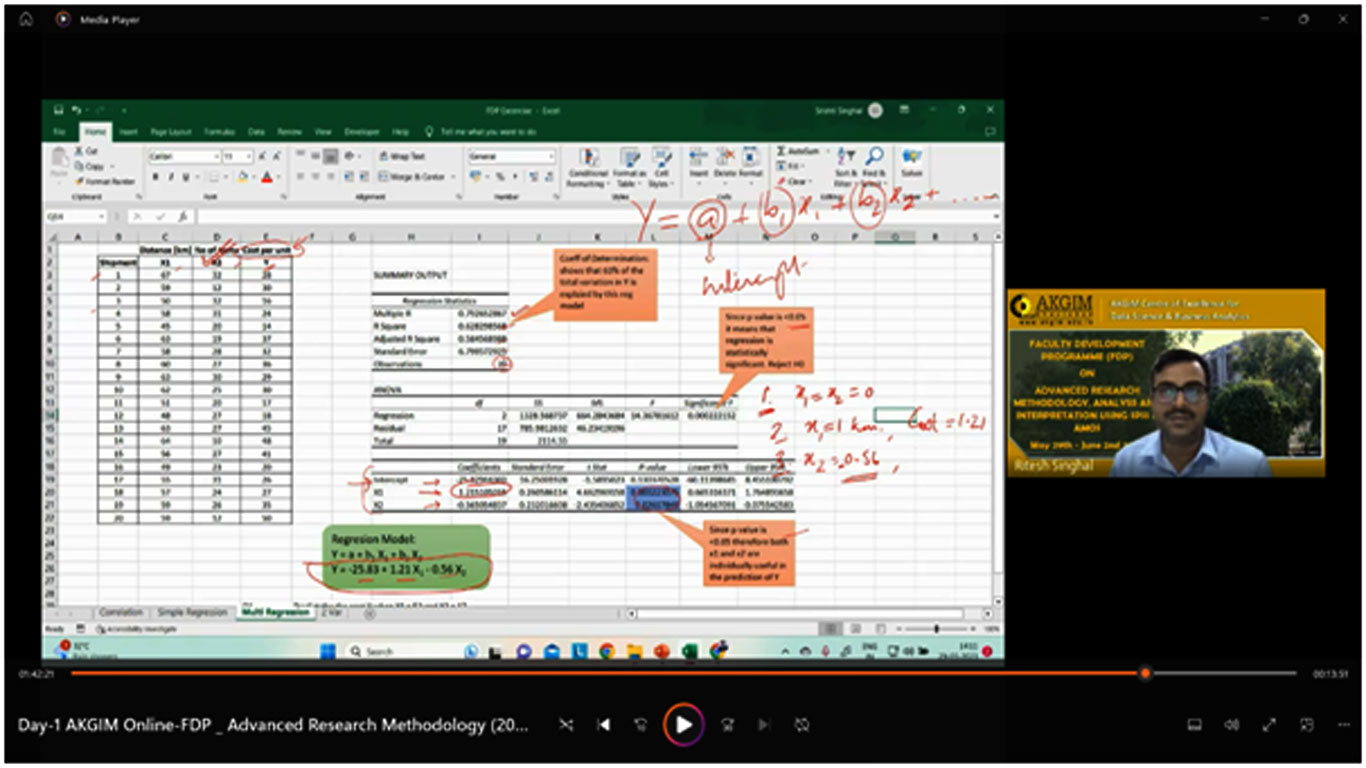
Task: Toggle Italic formatting
Action: 171,177
